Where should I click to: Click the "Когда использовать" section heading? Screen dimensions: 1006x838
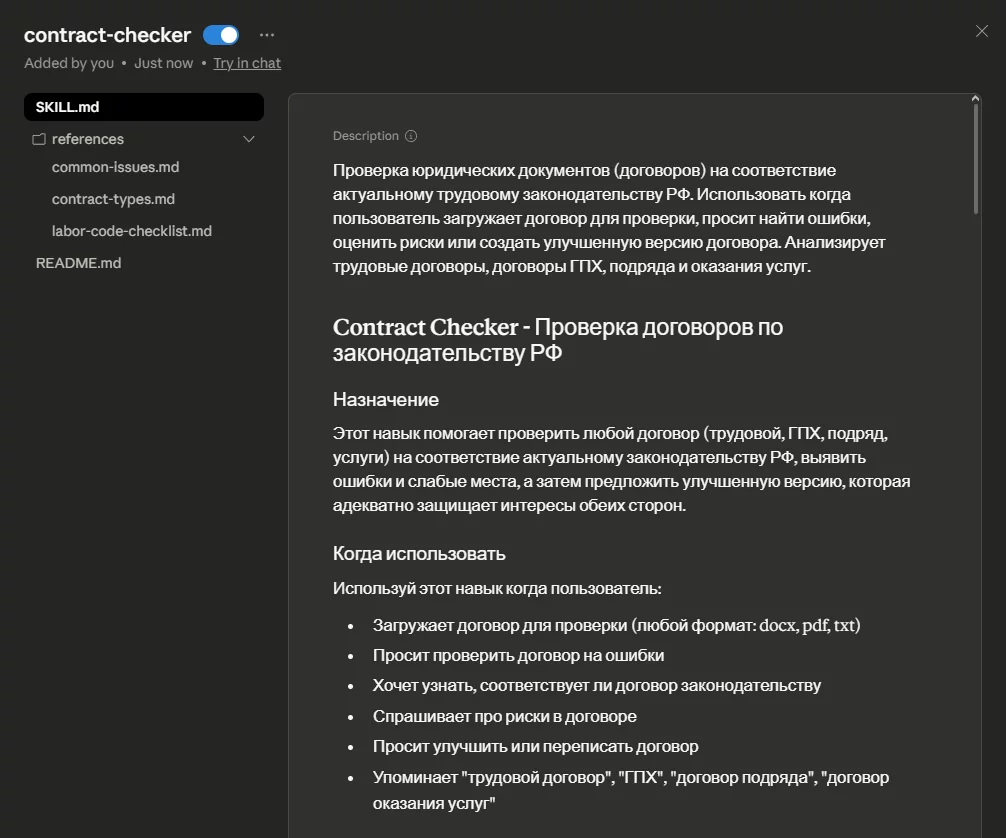(419, 554)
